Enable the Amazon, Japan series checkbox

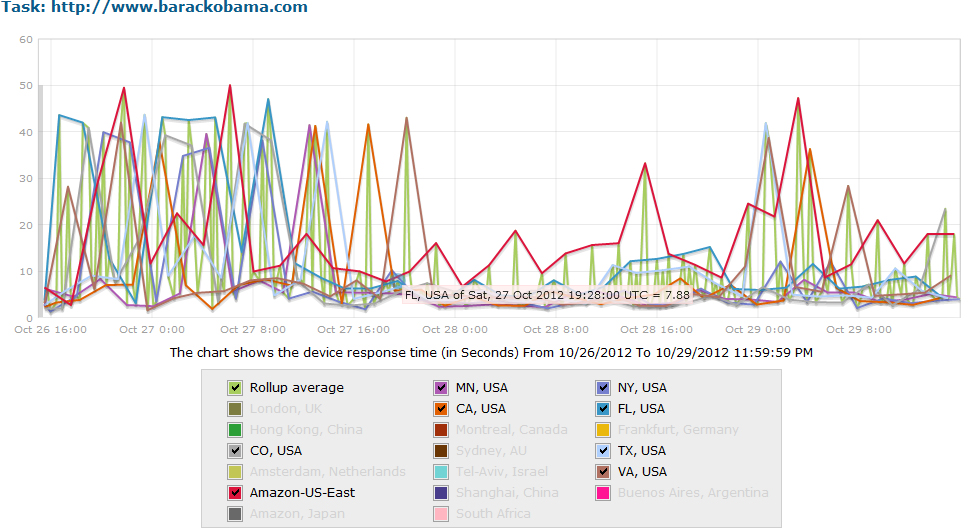(x=235, y=514)
